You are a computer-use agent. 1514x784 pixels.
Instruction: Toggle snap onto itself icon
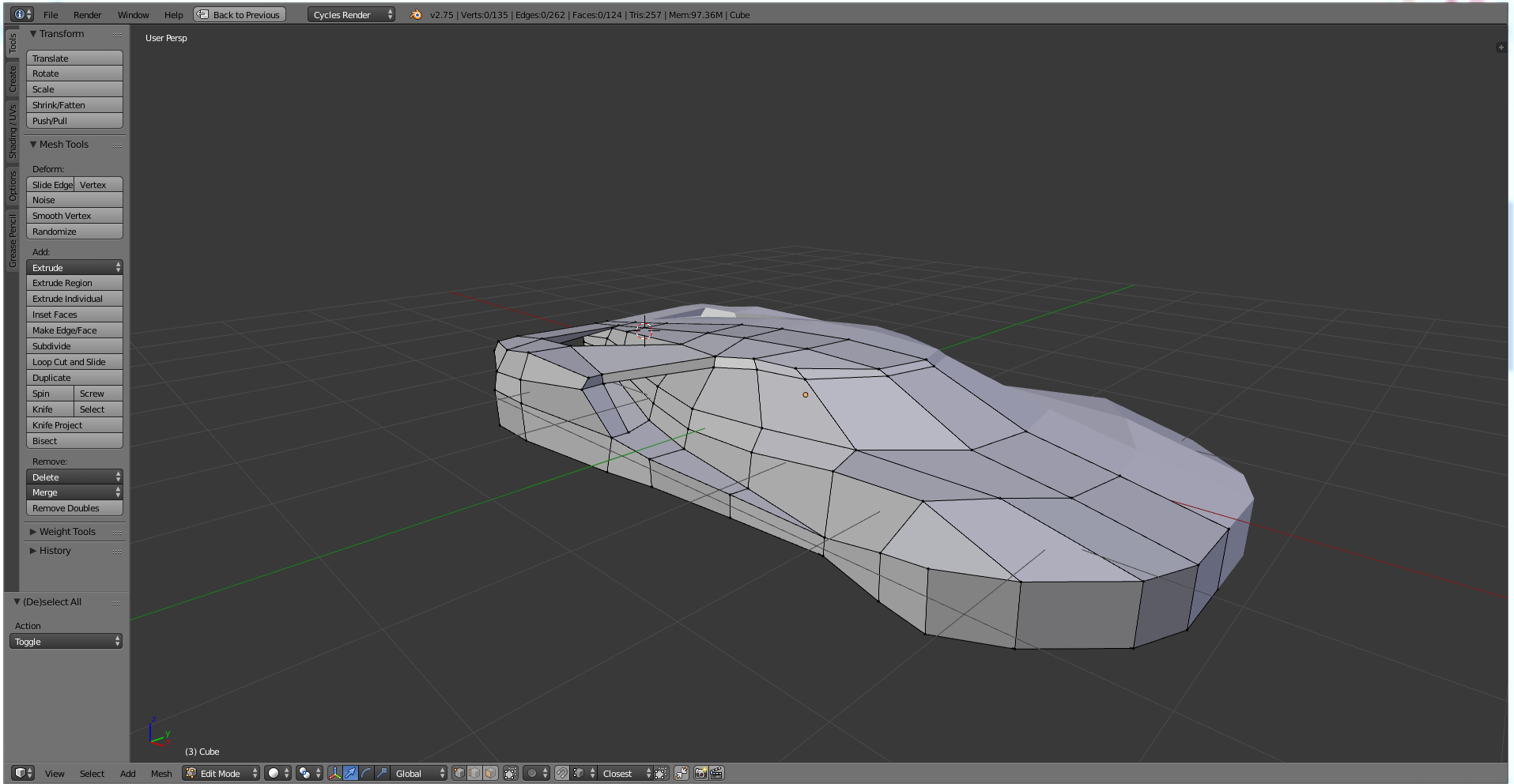661,773
